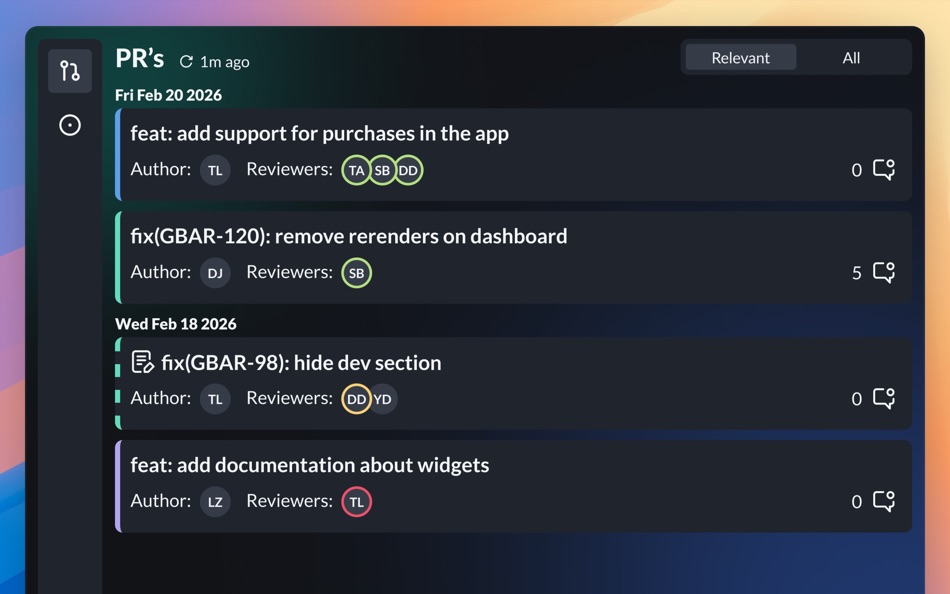Open comments for the widgets documentation PR
This screenshot has height=594, width=950.
[x=882, y=501]
